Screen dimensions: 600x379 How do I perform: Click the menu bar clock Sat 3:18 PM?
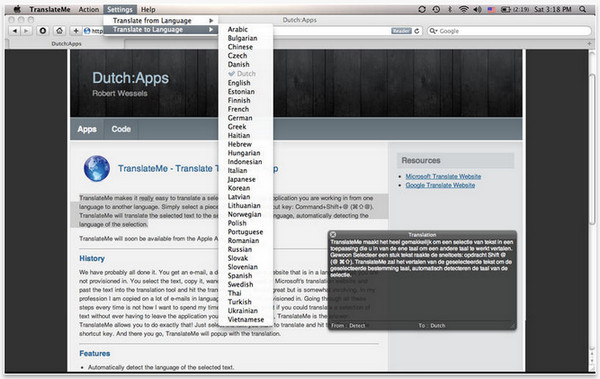tap(553, 9)
